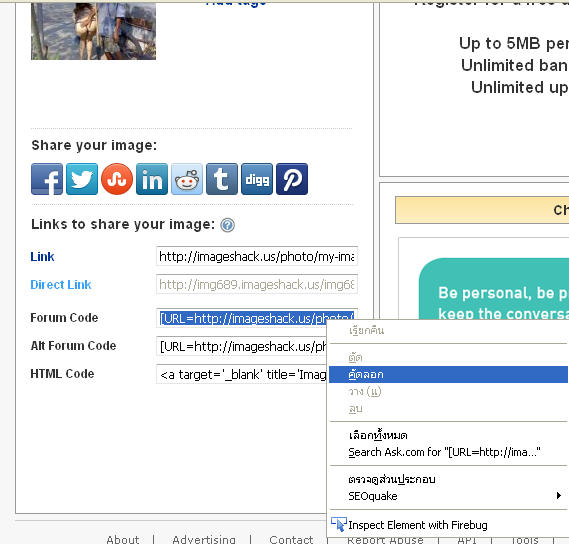Viewport: 569px width, 544px height.
Task: Click the 'Alt Forum Code' label
Action: [73, 346]
